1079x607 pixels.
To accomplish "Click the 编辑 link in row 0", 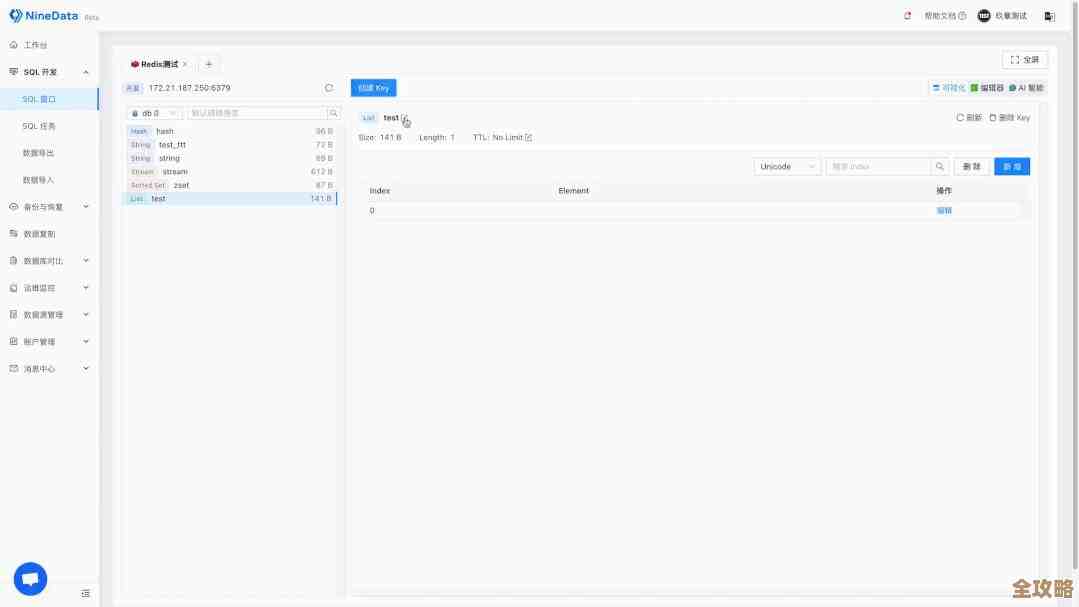I will [x=944, y=211].
